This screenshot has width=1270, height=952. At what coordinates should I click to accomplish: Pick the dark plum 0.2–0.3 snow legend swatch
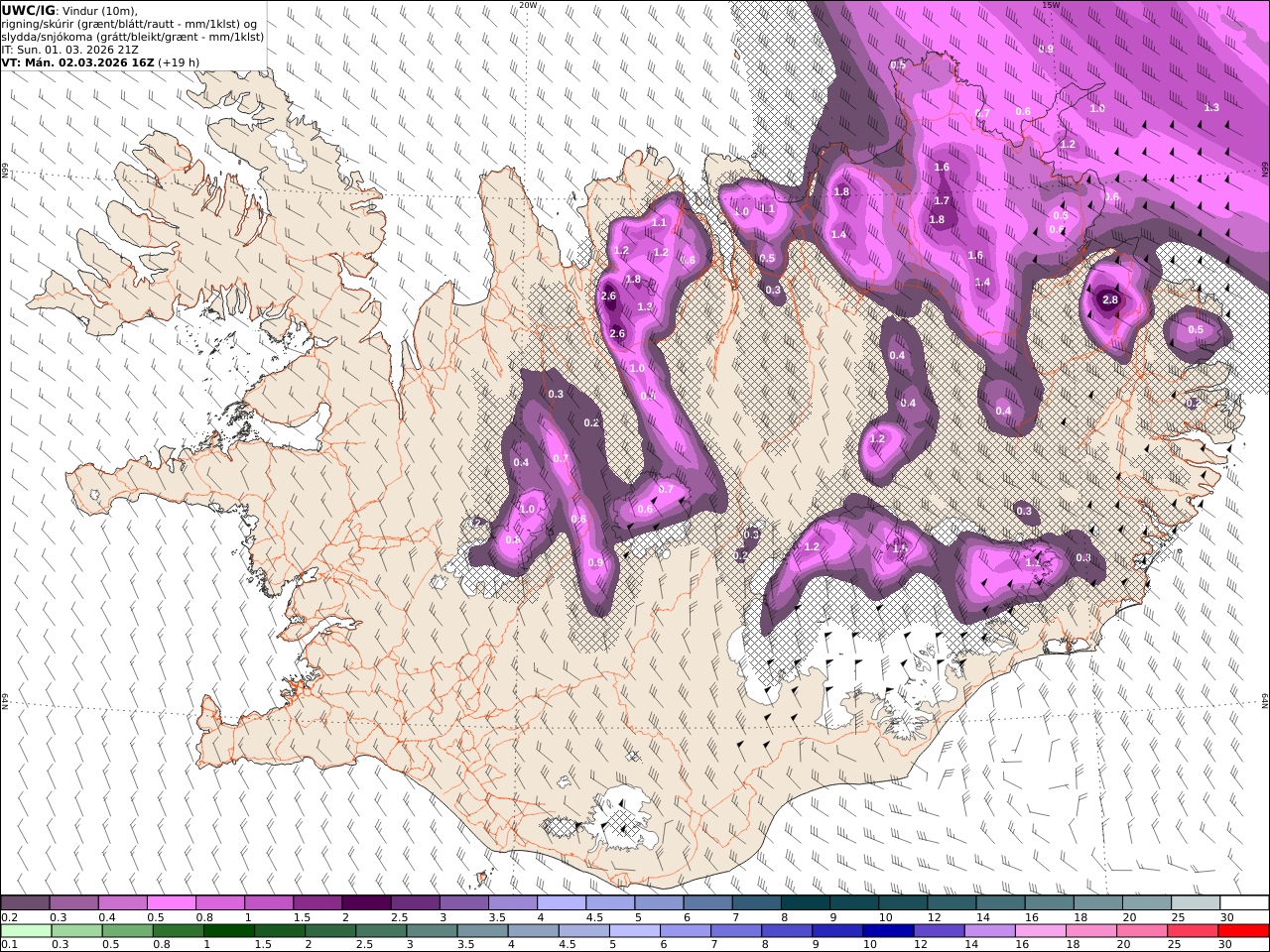25,903
